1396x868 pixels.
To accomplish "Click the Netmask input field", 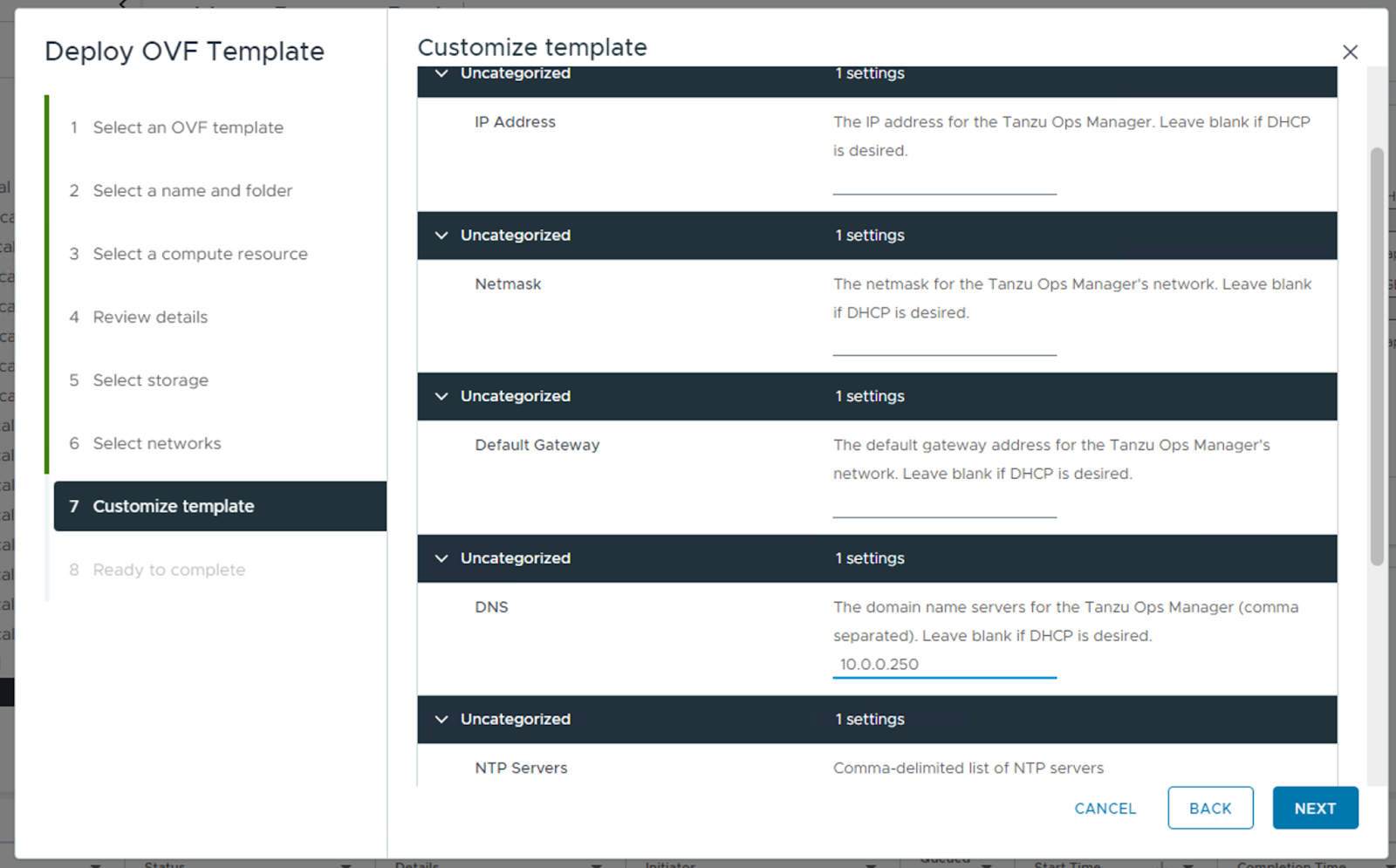I will [944, 343].
